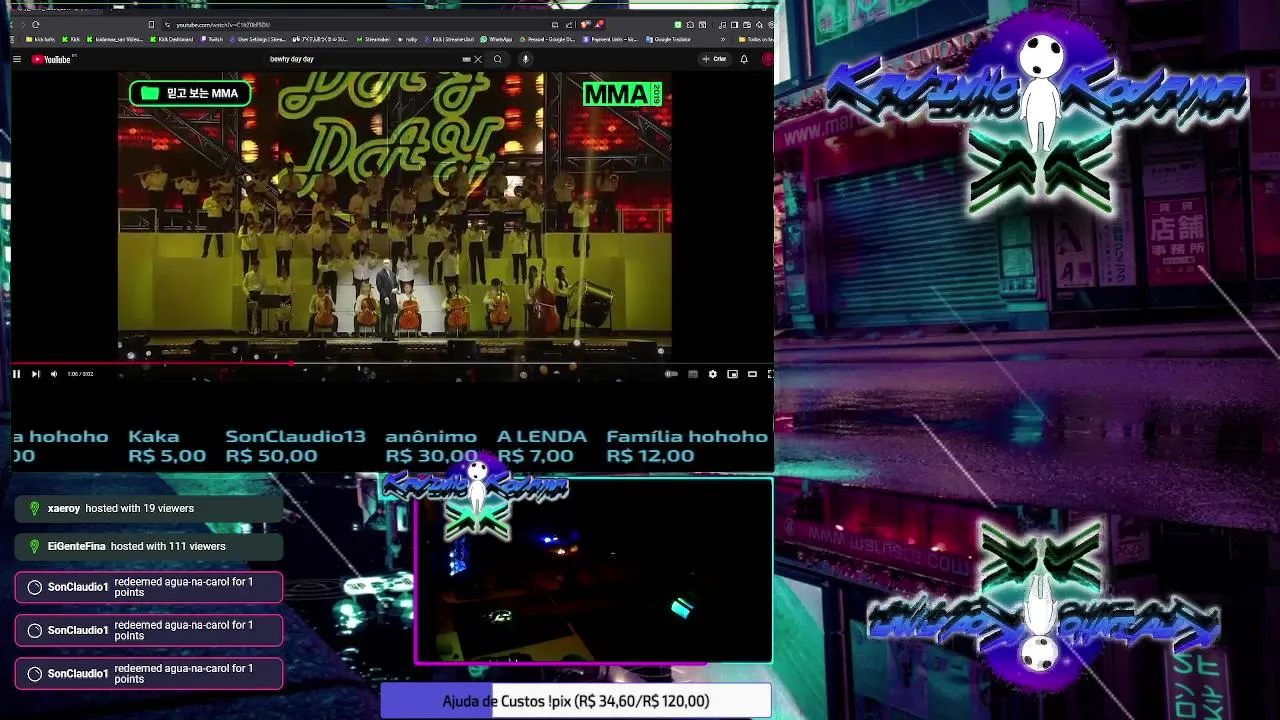Click 'xaeroy hosted with 19 viewers' event
1280x720 pixels.
(149, 508)
